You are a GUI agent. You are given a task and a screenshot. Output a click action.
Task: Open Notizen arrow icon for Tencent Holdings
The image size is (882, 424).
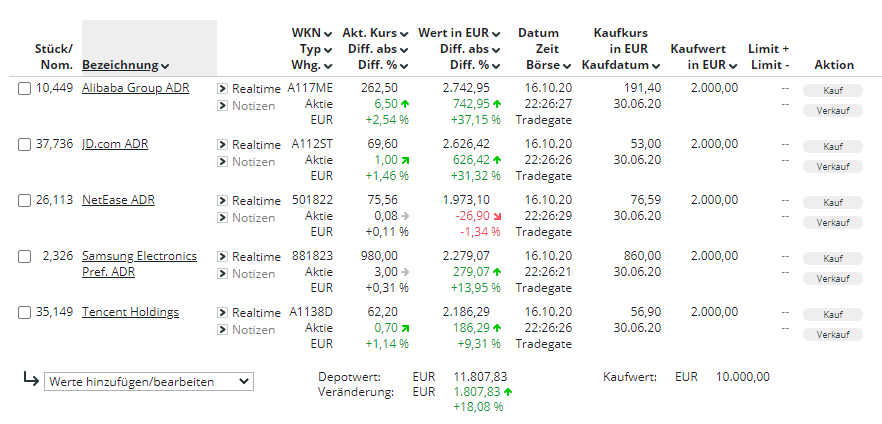(x=222, y=330)
